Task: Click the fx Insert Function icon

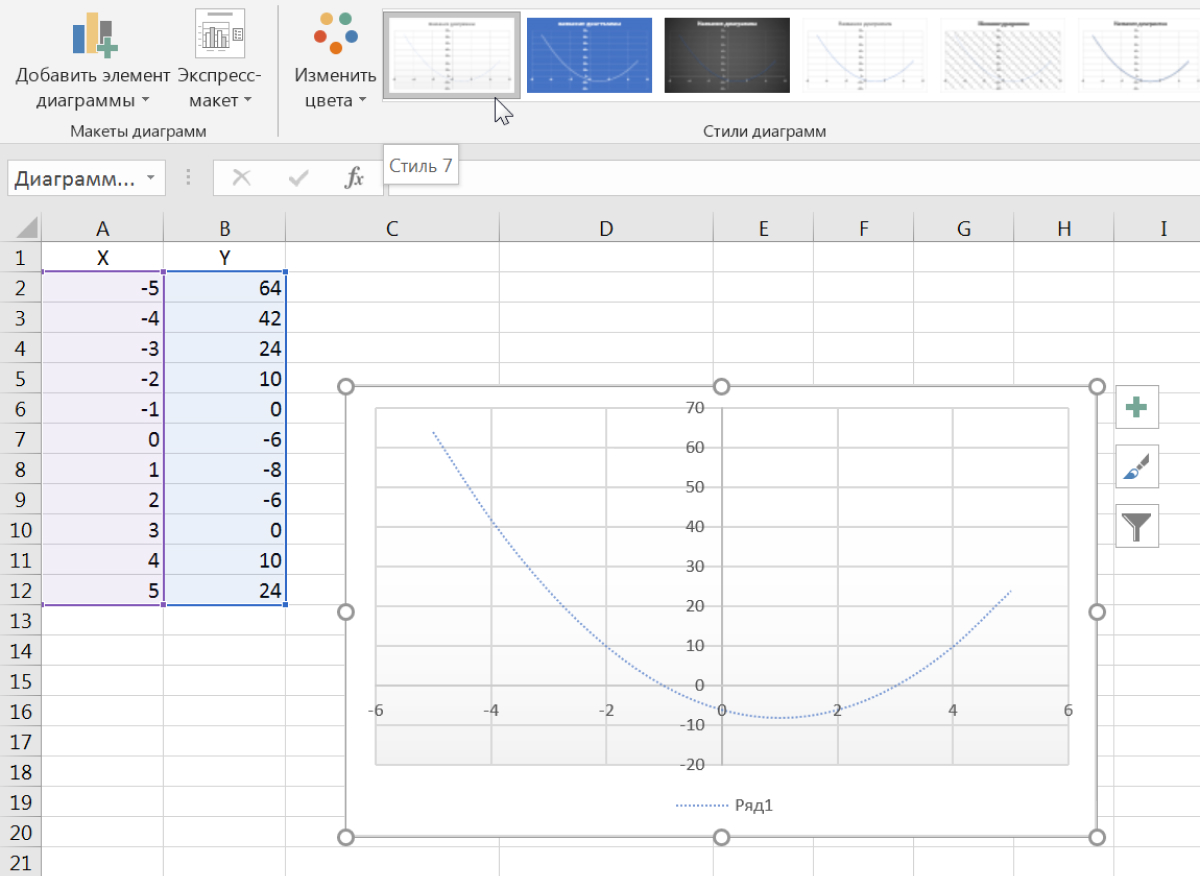Action: click(354, 178)
